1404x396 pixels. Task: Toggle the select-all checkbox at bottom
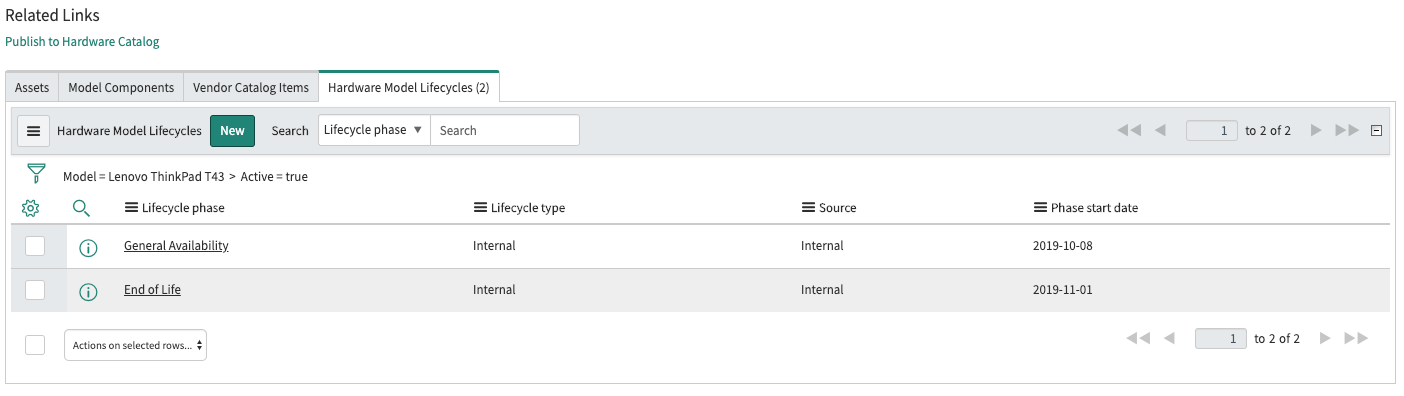click(35, 345)
